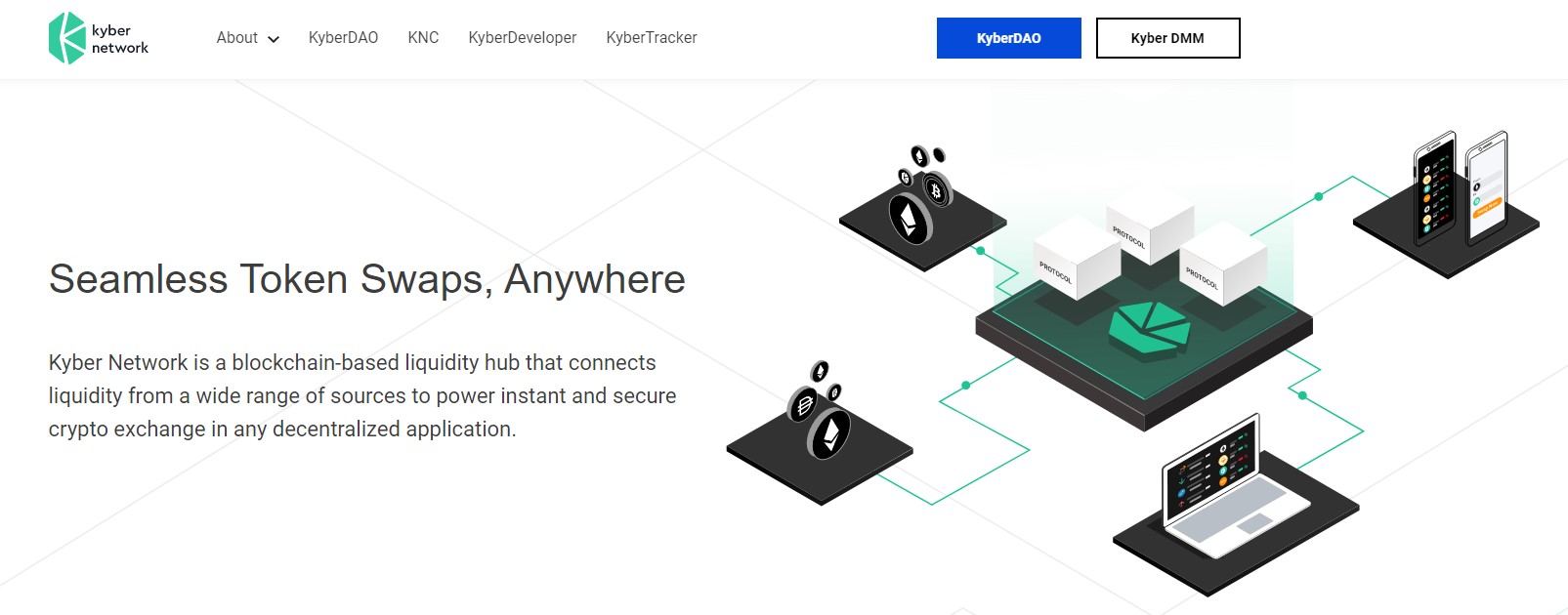Image resolution: width=1568 pixels, height=615 pixels.
Task: Open the KyberDAO navigation link
Action: click(343, 38)
